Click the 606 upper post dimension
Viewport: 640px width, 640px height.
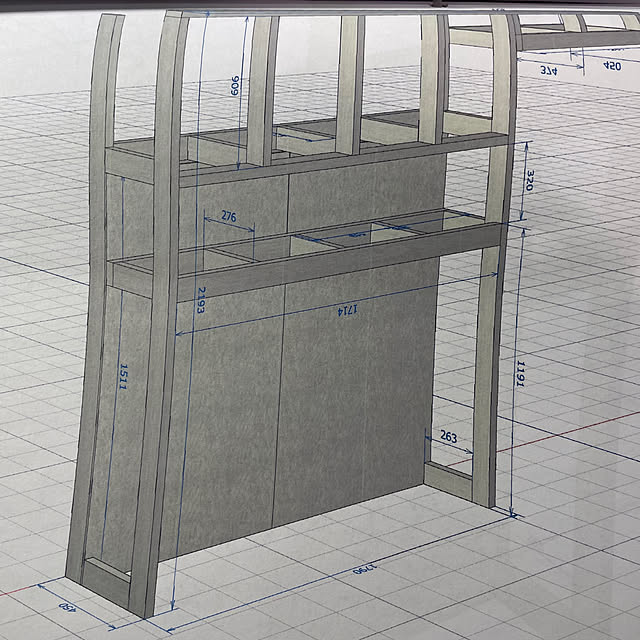point(235,85)
